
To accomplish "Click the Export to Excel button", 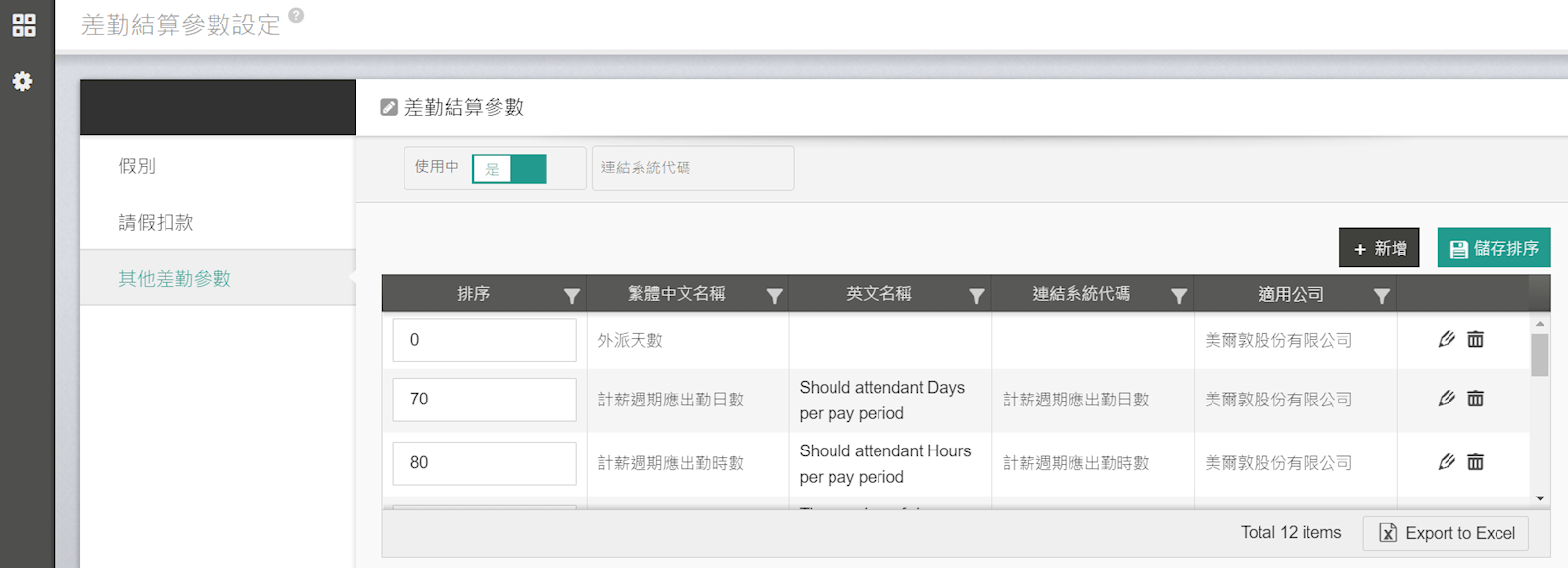I will 1446,533.
